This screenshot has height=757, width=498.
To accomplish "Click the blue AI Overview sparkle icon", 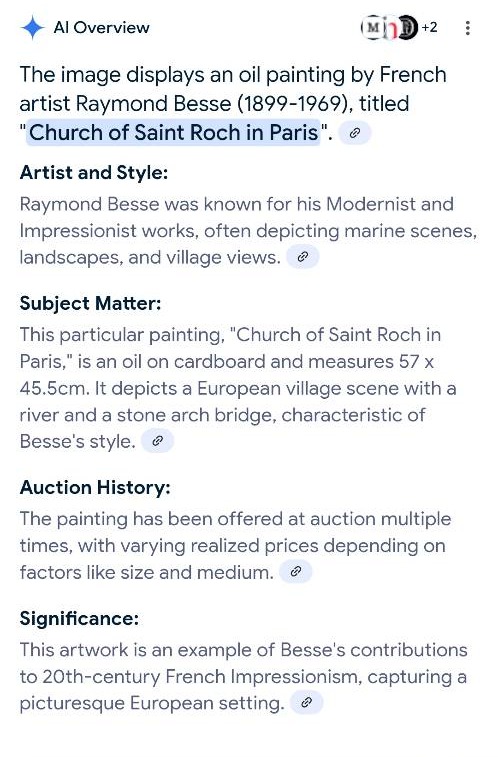I will coord(32,28).
